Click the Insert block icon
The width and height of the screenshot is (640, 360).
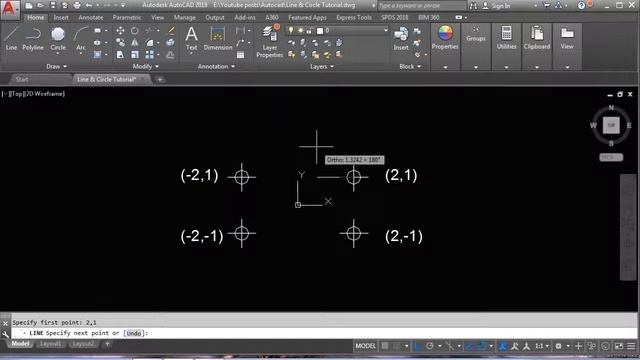[x=401, y=39]
